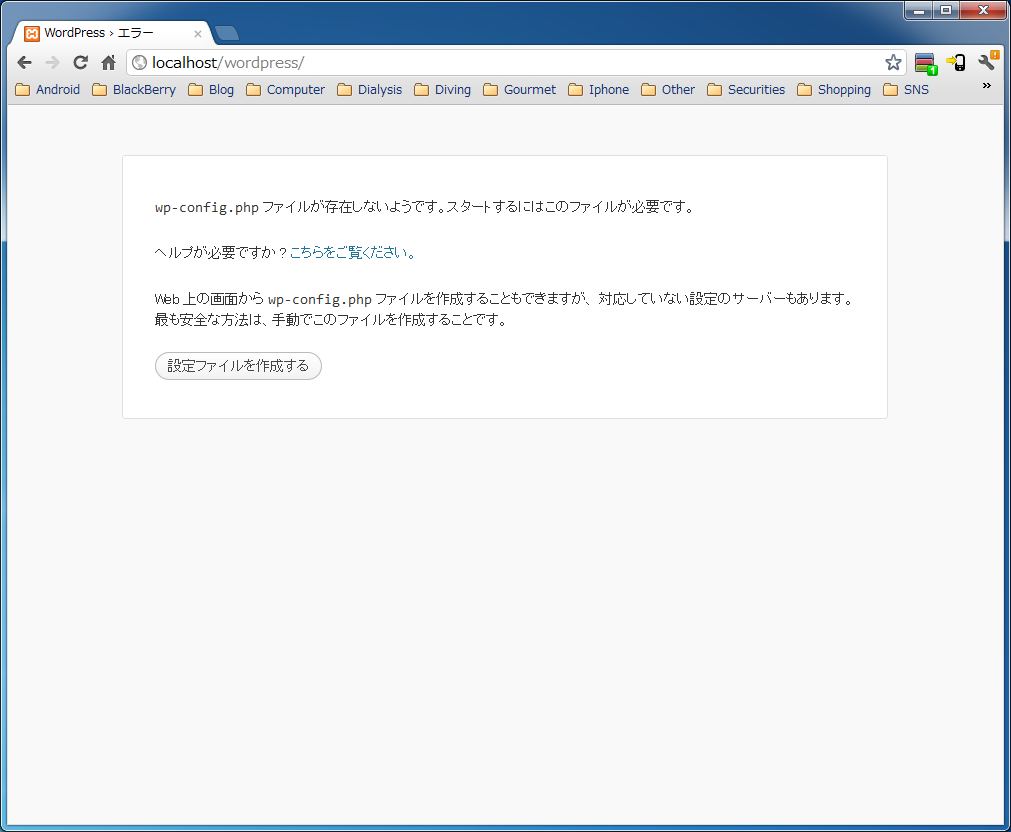Open a new tab with the new-tab button

[x=226, y=33]
